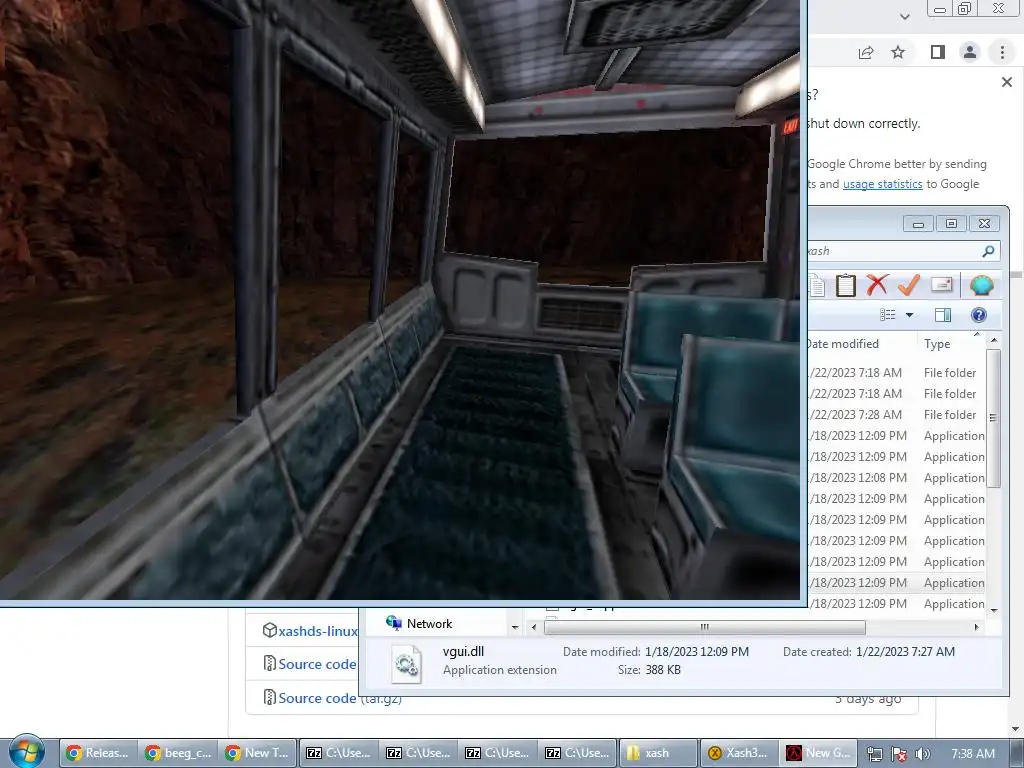Click the volume speaker tray icon
Viewport: 1024px width, 768px height.
click(x=921, y=754)
